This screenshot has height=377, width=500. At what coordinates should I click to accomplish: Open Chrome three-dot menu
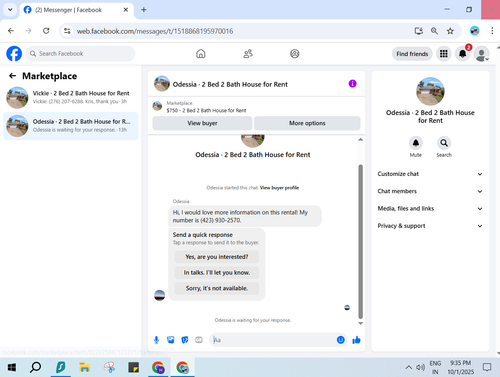click(492, 31)
